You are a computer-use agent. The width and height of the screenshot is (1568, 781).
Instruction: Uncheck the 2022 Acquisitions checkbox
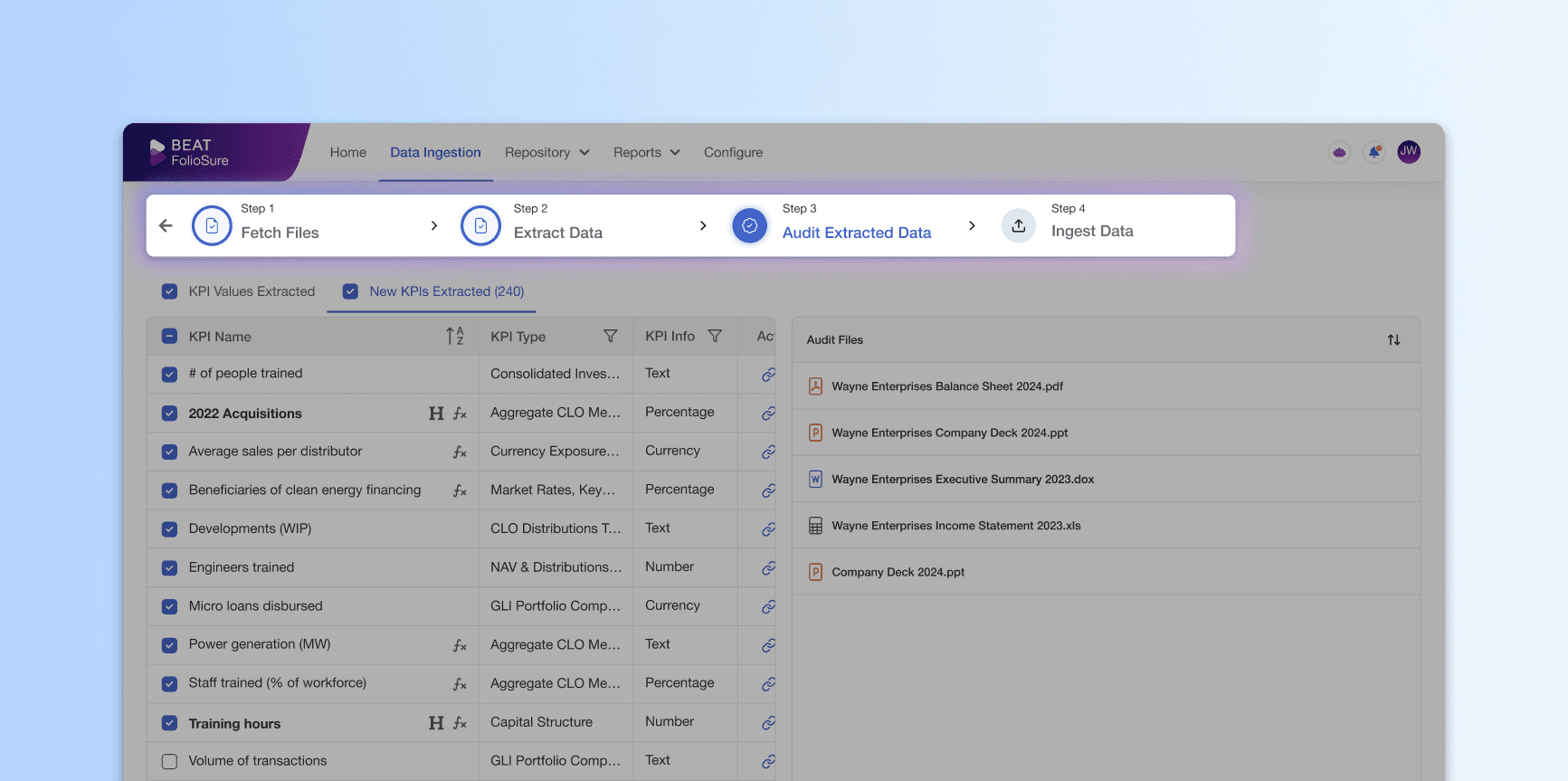[169, 414]
